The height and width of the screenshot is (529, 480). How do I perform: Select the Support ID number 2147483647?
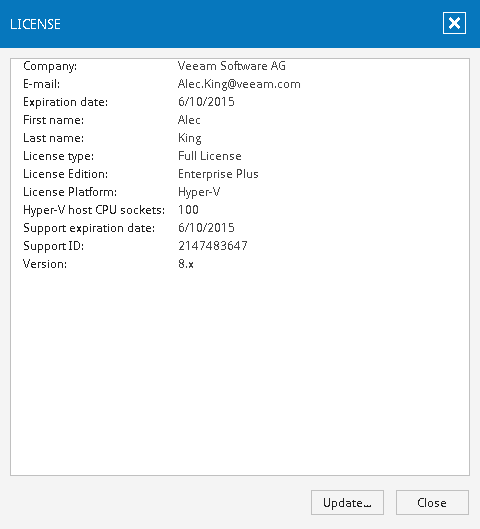tap(213, 246)
